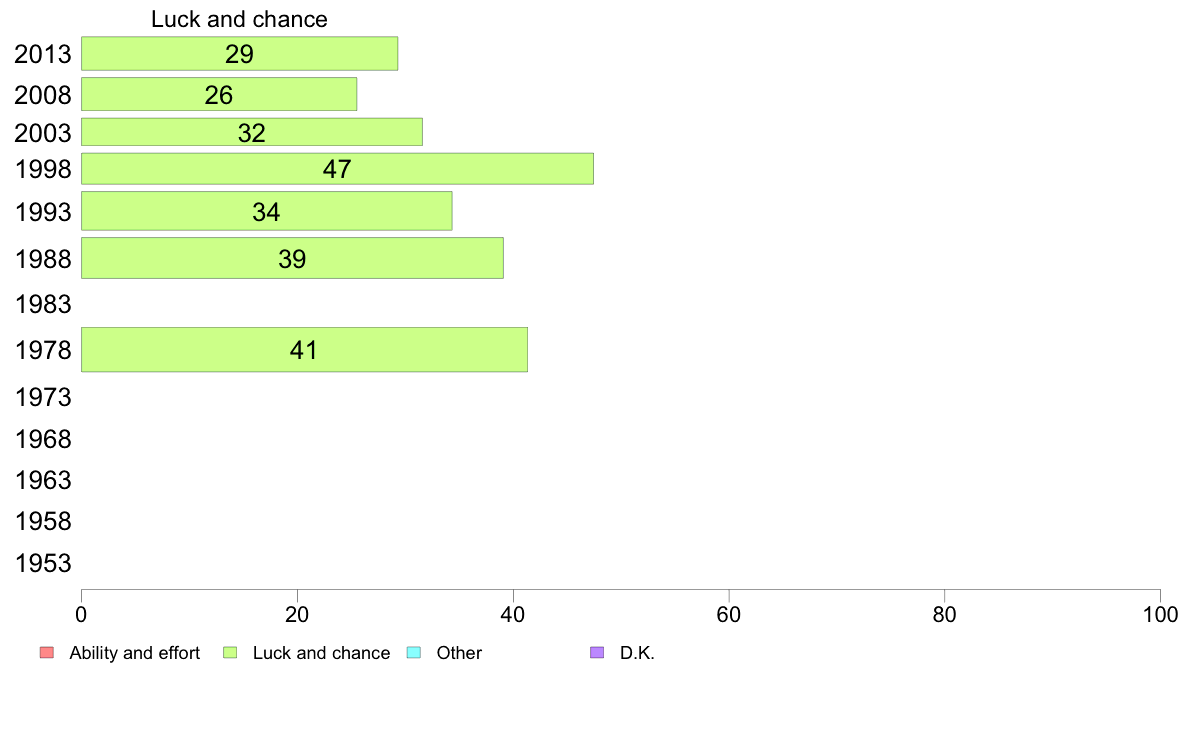Click the purple D.K. legend swatch
Screen dimensions: 1188x736
pyautogui.click(x=597, y=653)
